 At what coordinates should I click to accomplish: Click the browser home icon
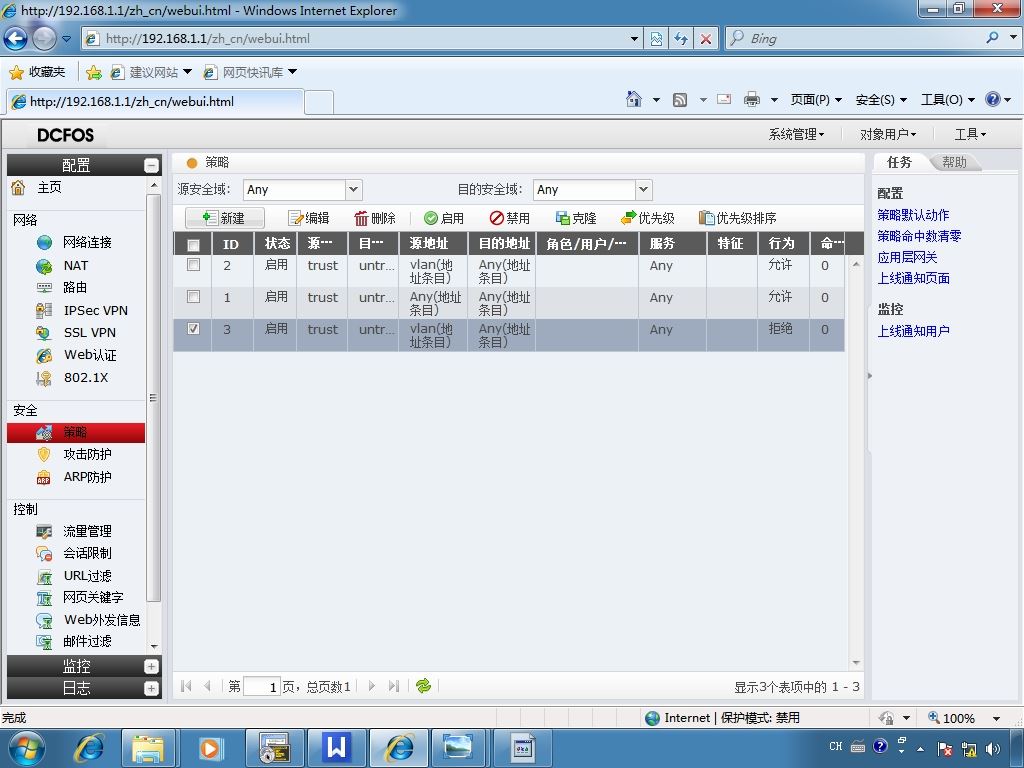(x=633, y=99)
